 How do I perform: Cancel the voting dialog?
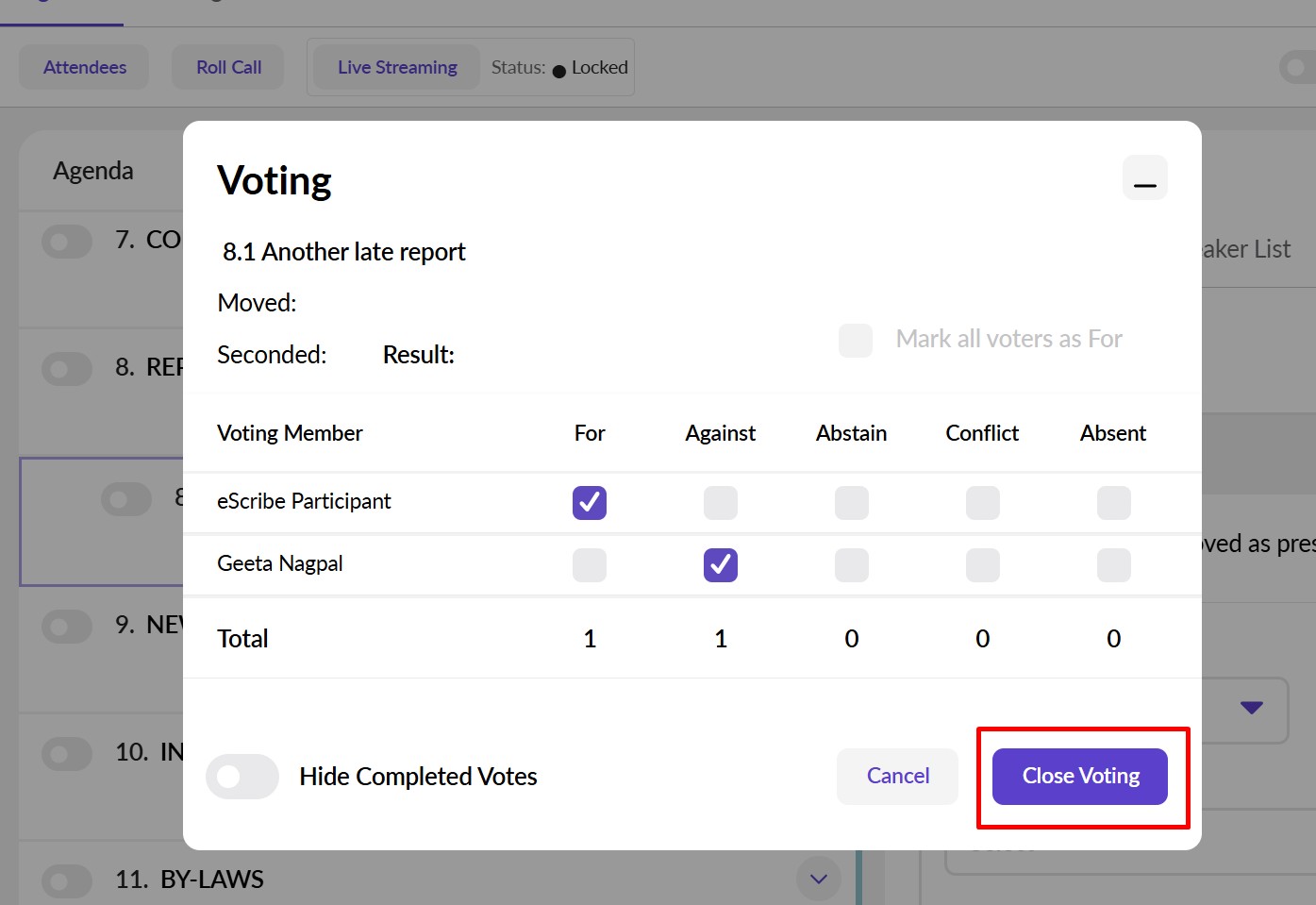point(897,777)
